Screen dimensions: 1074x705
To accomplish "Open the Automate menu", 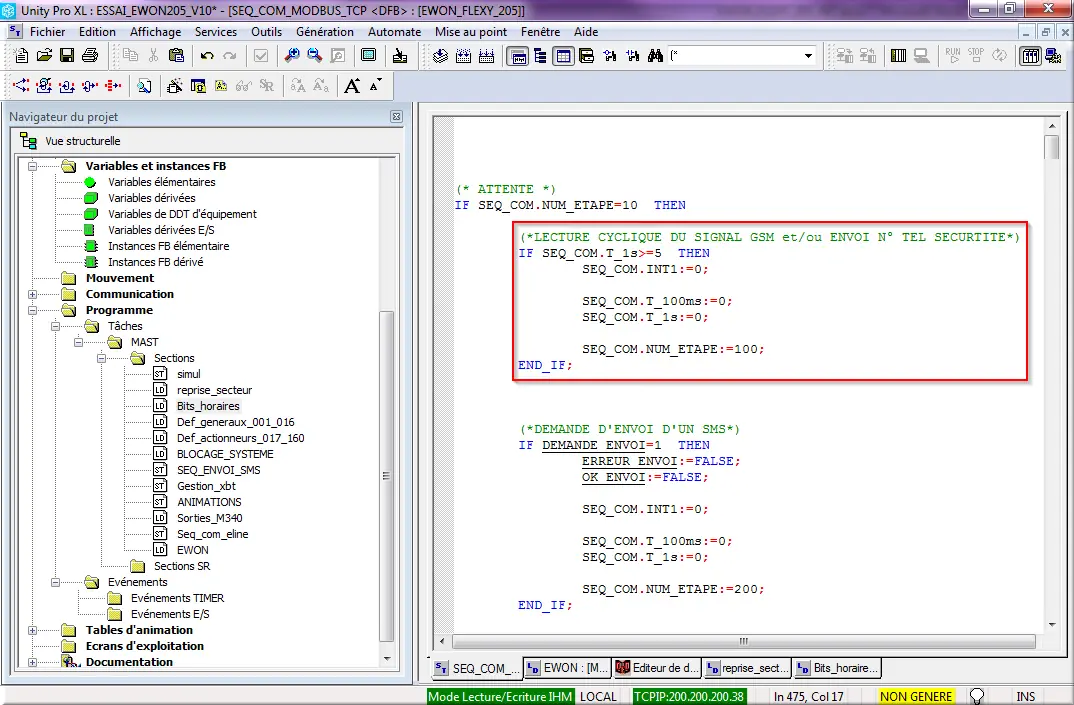I will 395,32.
